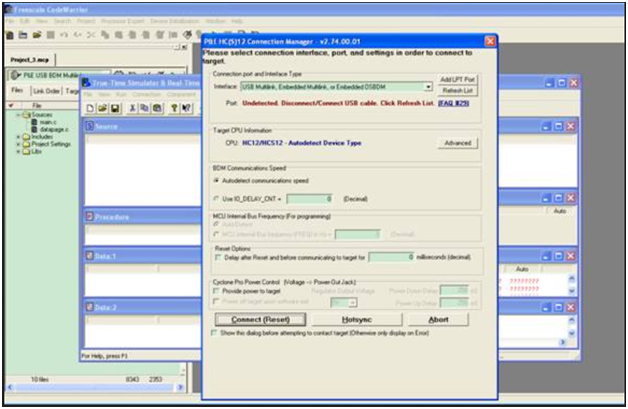
Task: Click the Data:1 window title icon
Action: click(90, 256)
